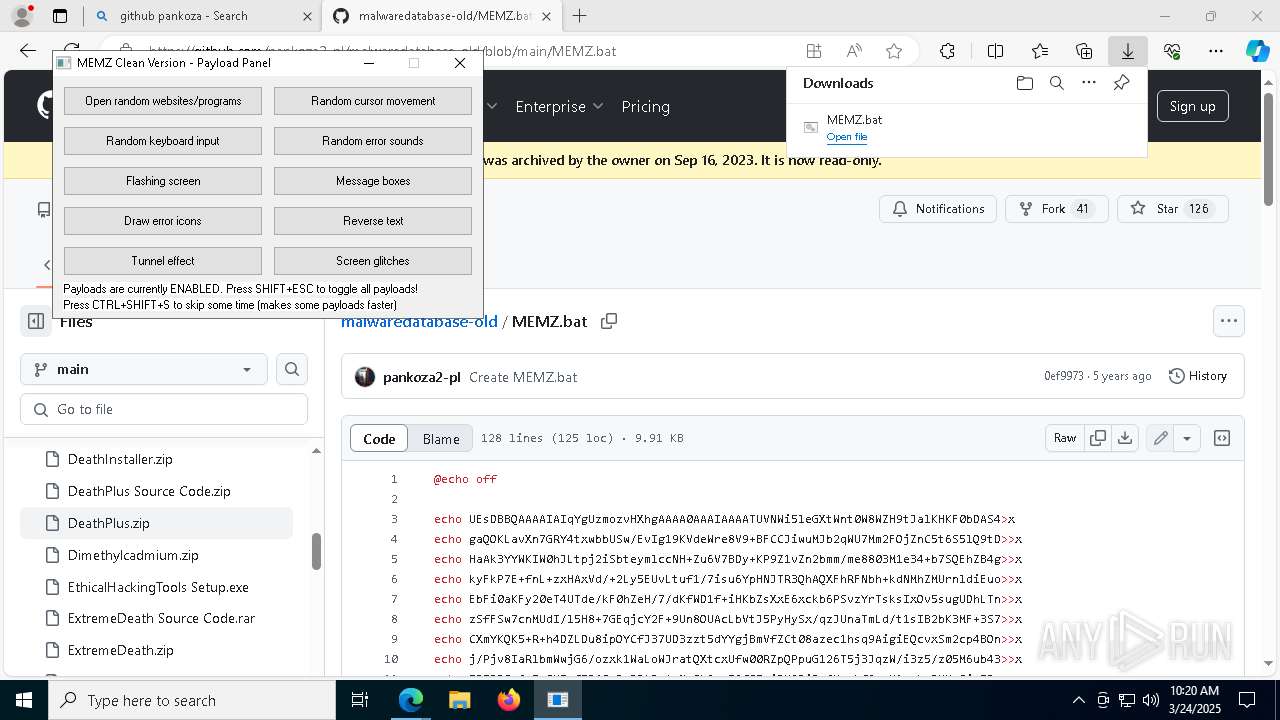This screenshot has width=1280, height=720.
Task: Switch to the MEMZ.bat GitHub tab
Action: [x=440, y=16]
